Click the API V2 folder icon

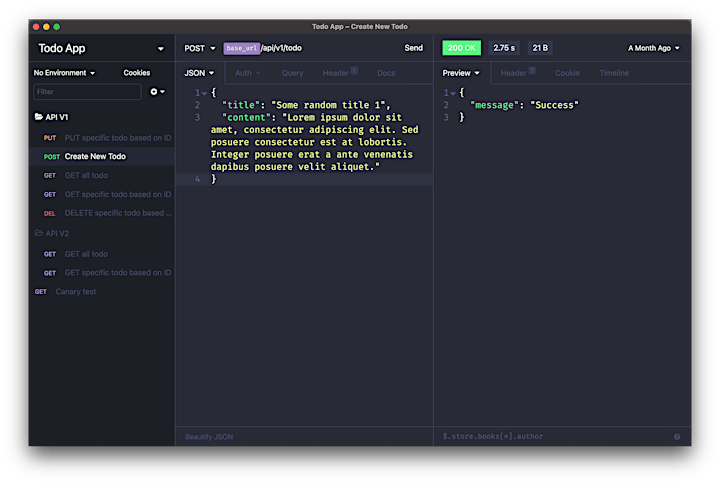(x=39, y=233)
